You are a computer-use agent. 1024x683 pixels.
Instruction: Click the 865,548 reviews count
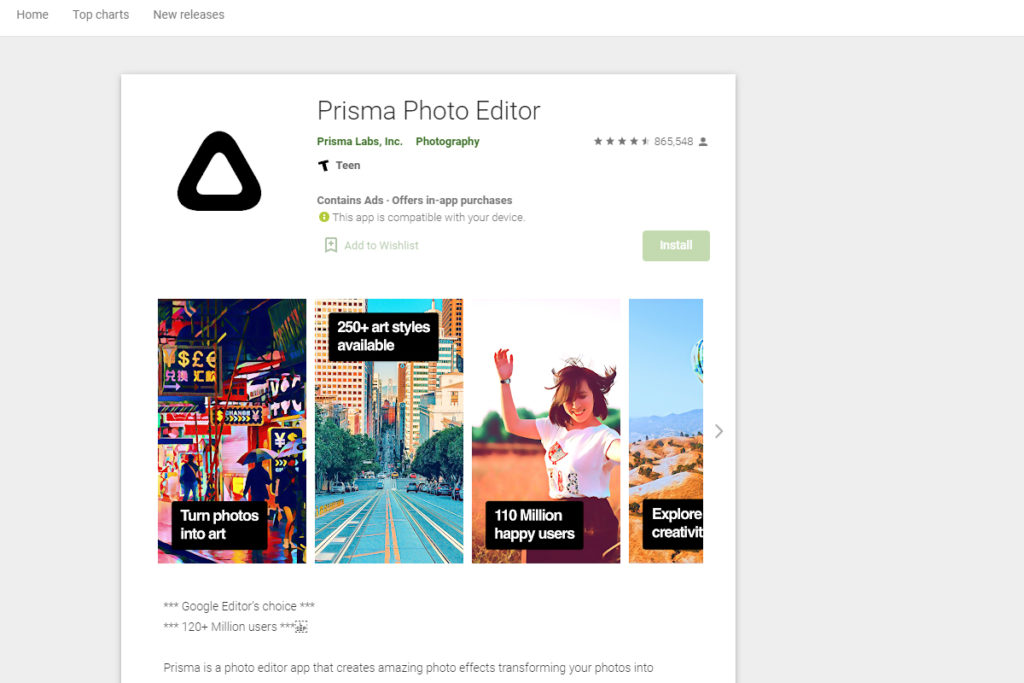click(673, 141)
